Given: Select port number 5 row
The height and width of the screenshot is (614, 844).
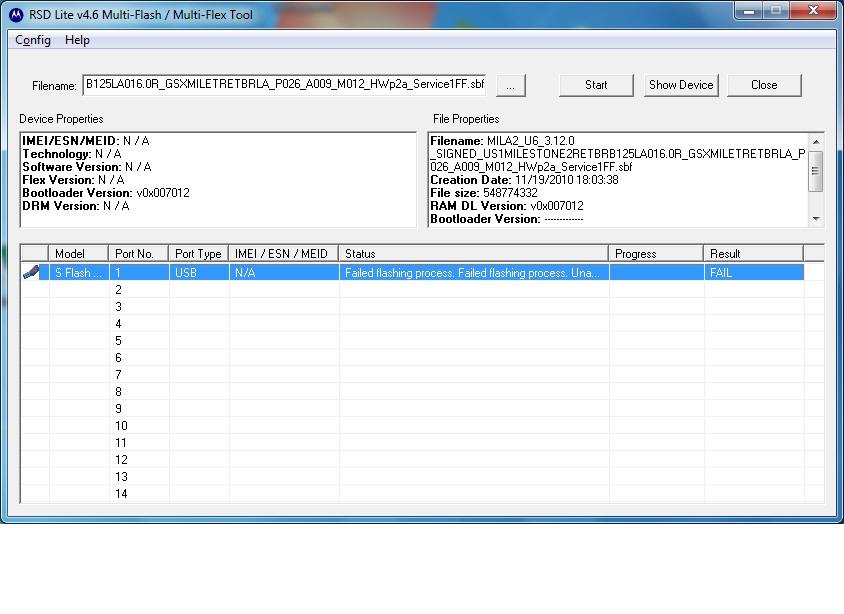Looking at the screenshot, I should click(x=422, y=341).
